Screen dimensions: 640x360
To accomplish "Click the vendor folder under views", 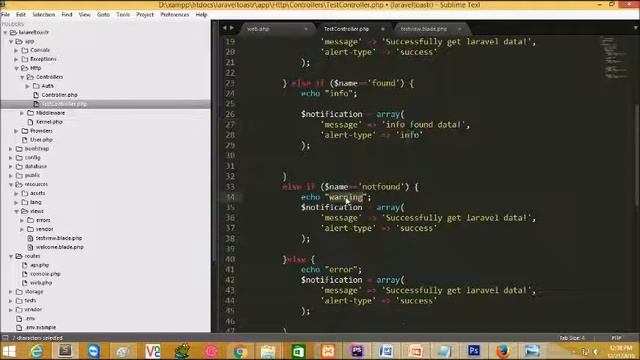I will [x=44, y=229].
